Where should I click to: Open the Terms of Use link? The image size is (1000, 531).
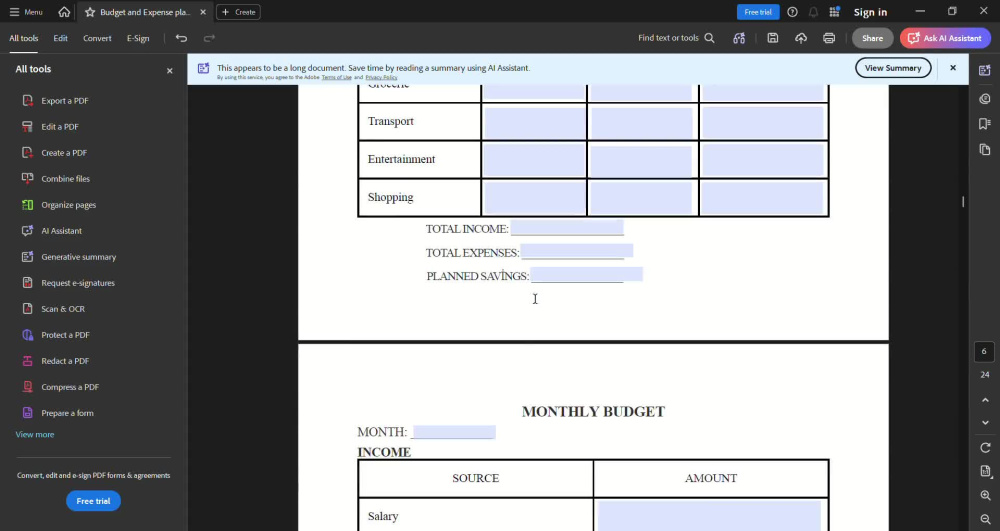[336, 77]
